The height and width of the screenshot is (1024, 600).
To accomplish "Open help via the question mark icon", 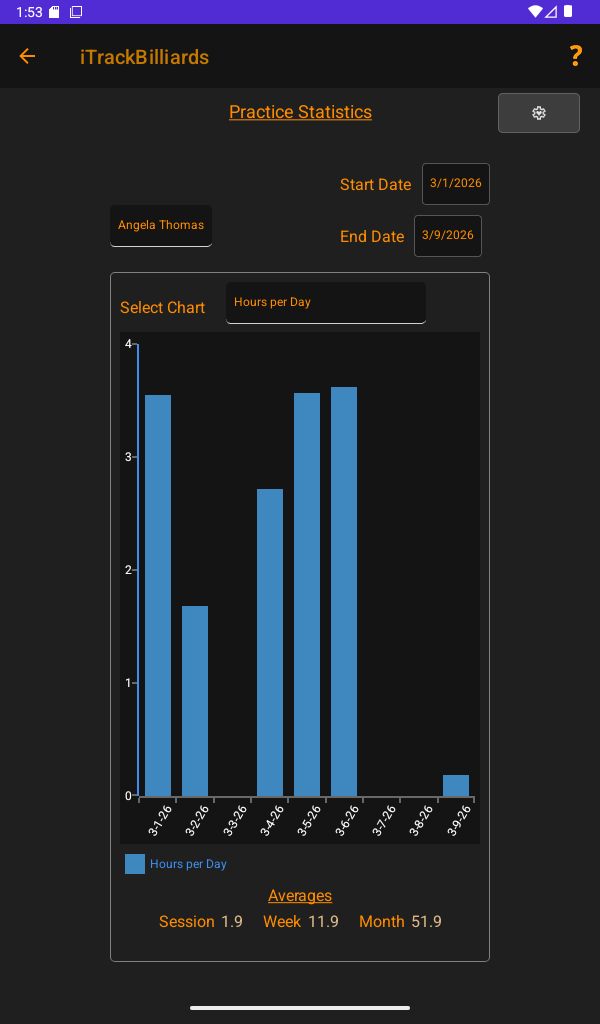I will click(575, 57).
